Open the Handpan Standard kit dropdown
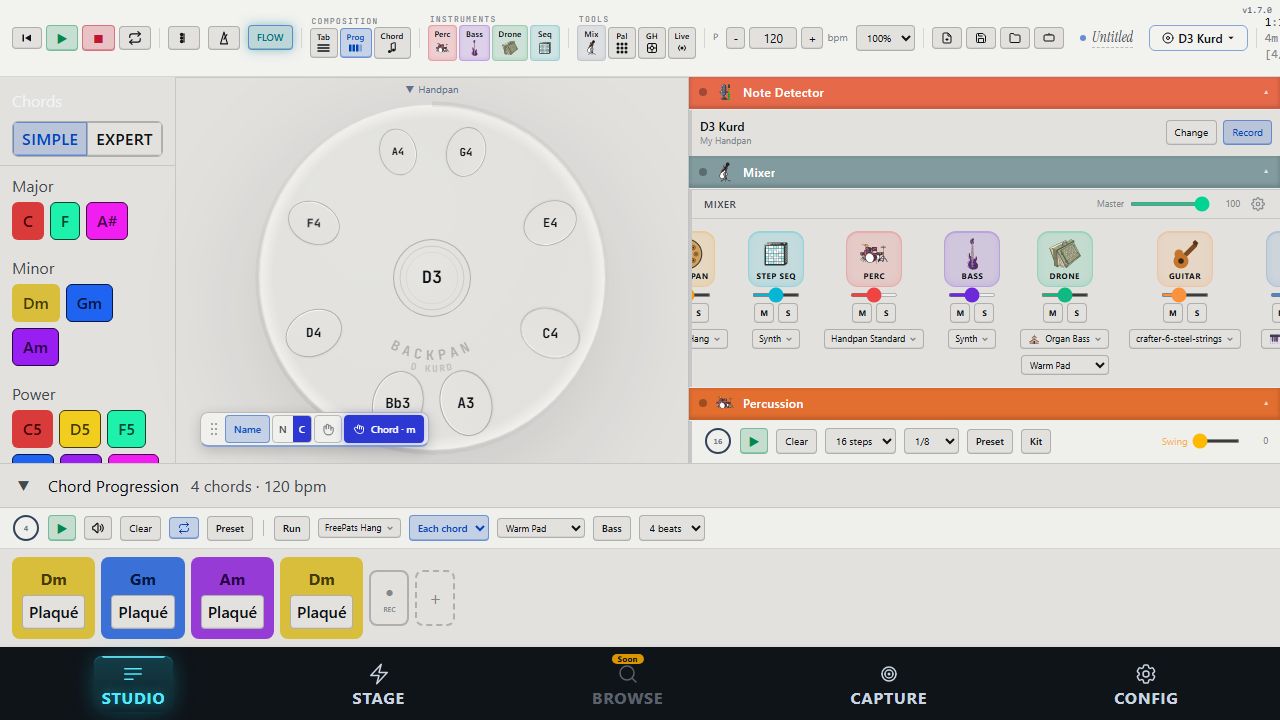1280x720 pixels. pos(874,339)
